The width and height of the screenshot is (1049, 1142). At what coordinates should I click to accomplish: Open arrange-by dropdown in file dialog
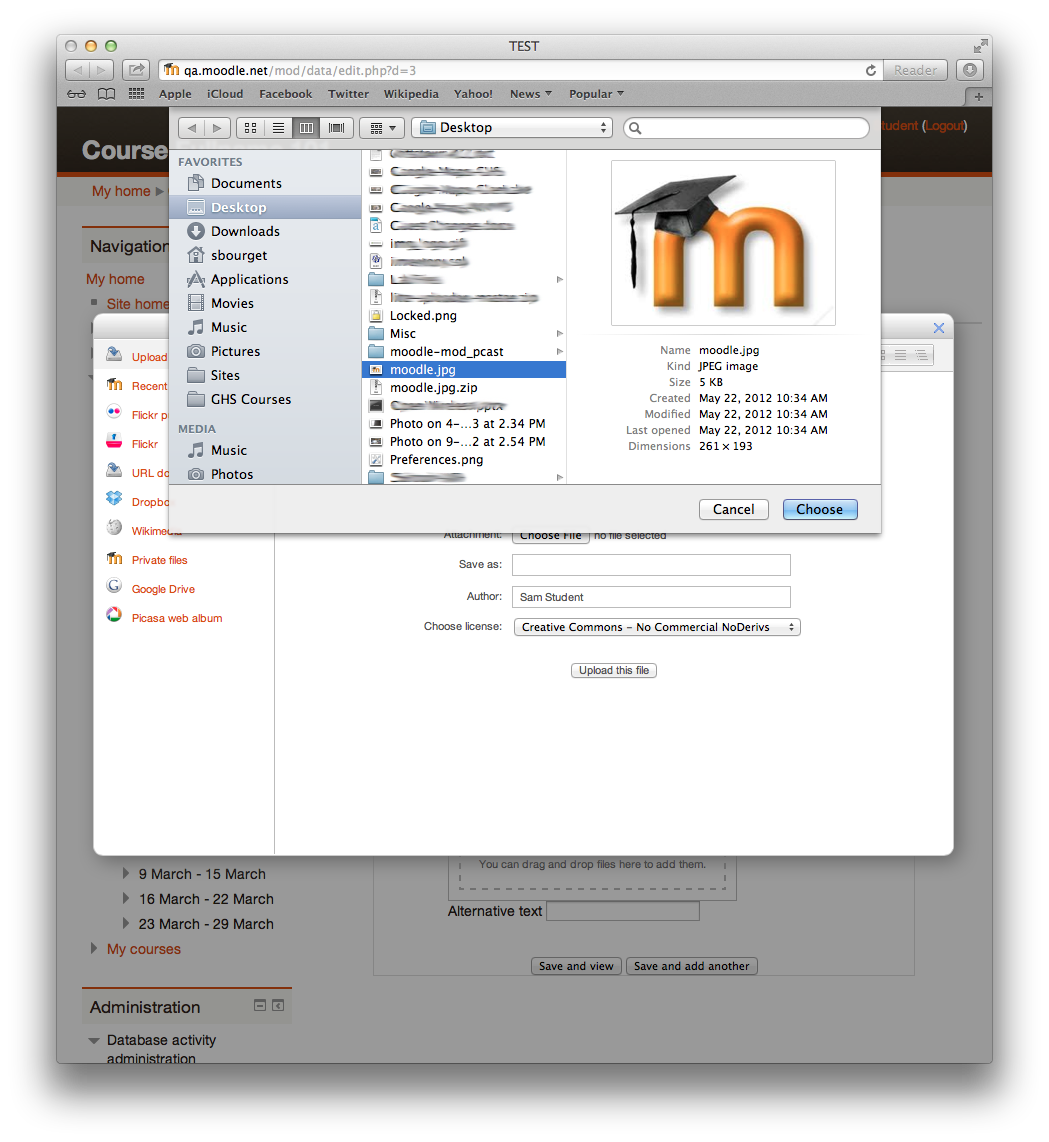(x=382, y=128)
